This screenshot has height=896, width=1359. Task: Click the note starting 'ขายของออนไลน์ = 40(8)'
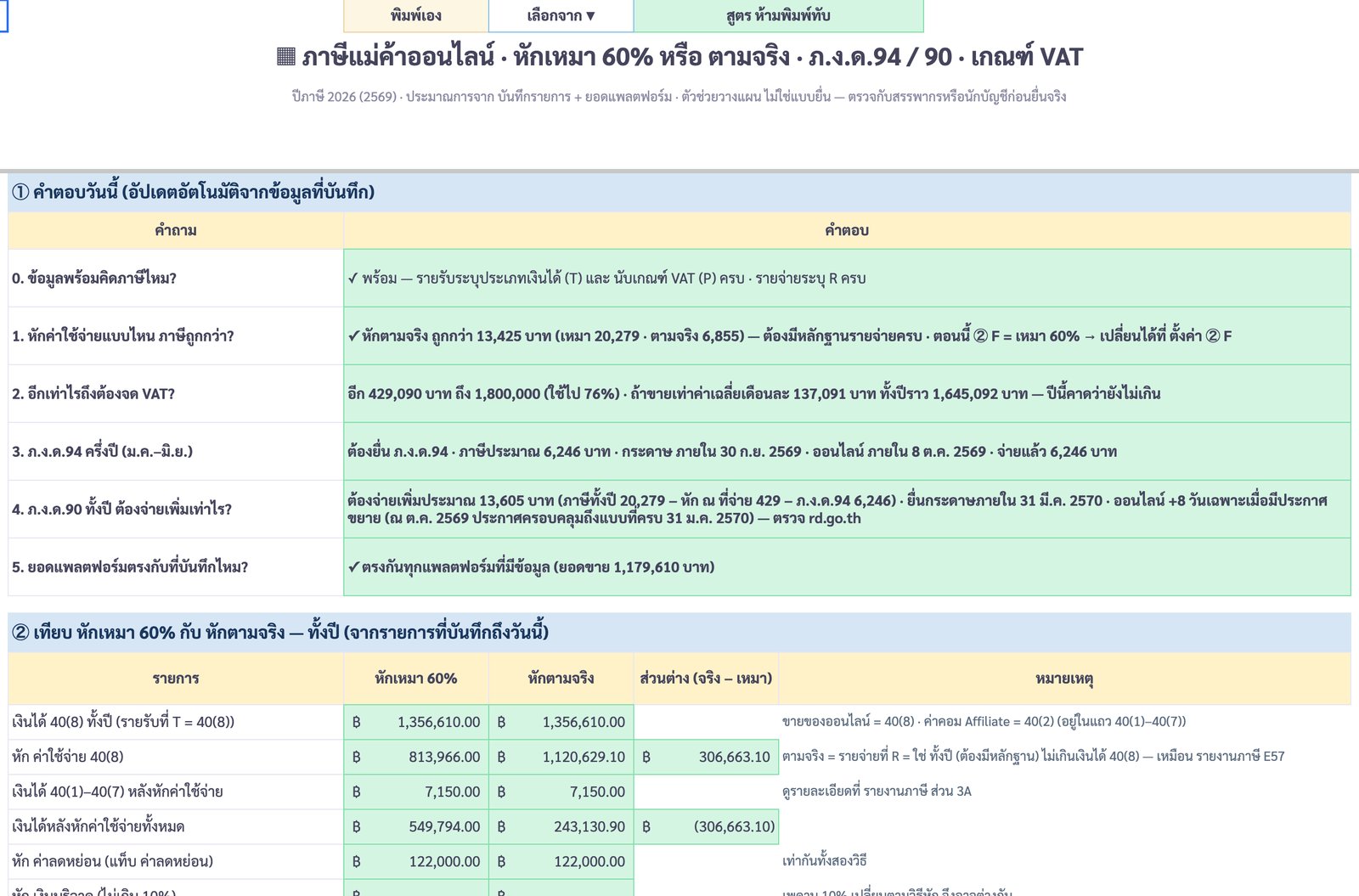(x=1064, y=722)
